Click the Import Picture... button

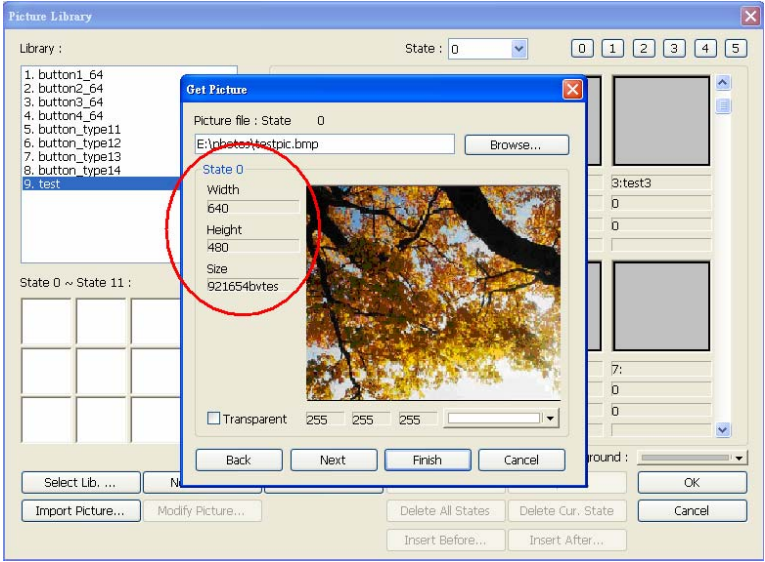point(81,511)
